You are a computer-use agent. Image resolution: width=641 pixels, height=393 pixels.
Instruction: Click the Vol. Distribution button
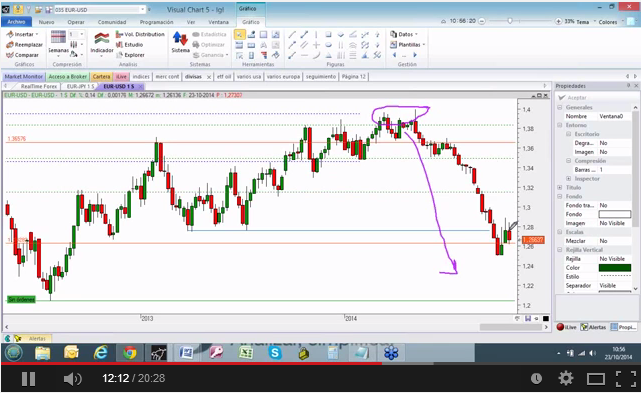140,34
